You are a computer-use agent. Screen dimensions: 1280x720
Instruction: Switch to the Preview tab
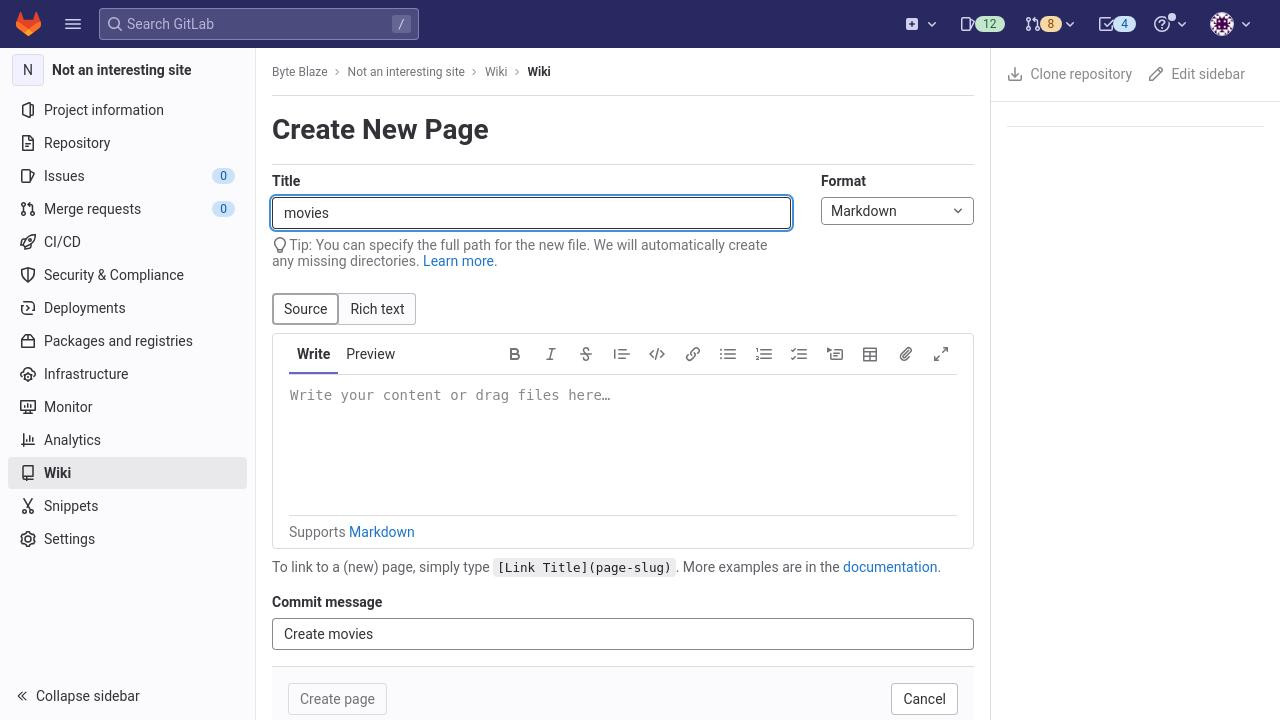(370, 354)
